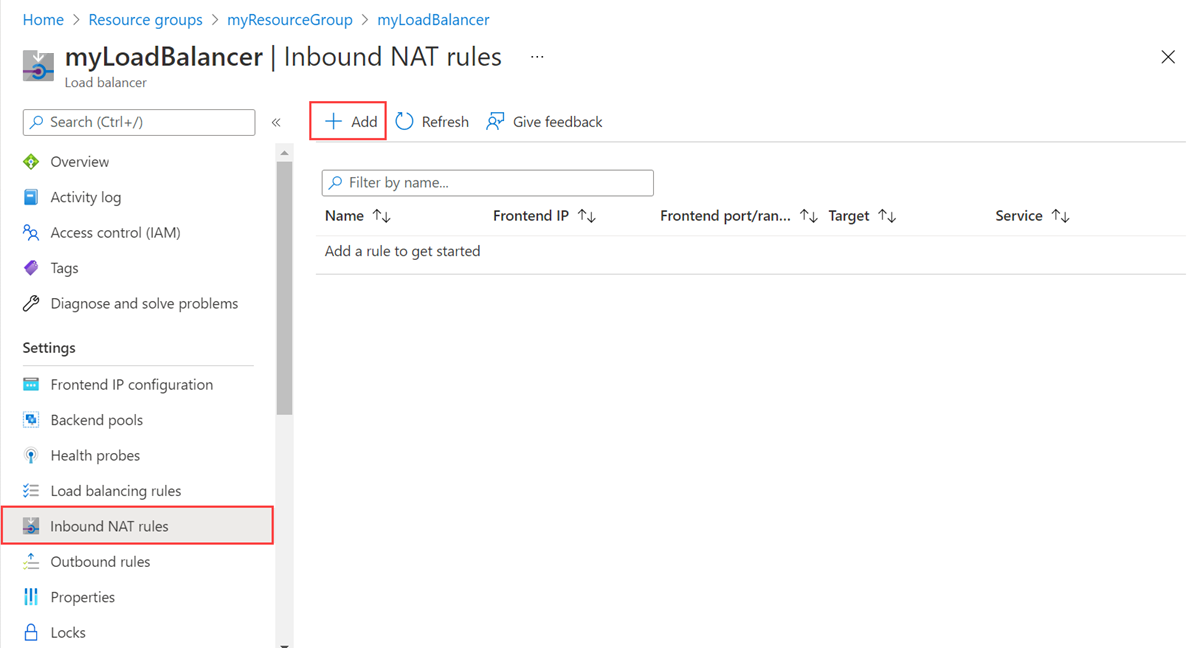
Task: Click the sidebar vertical scrollbar thumb
Action: tap(284, 288)
